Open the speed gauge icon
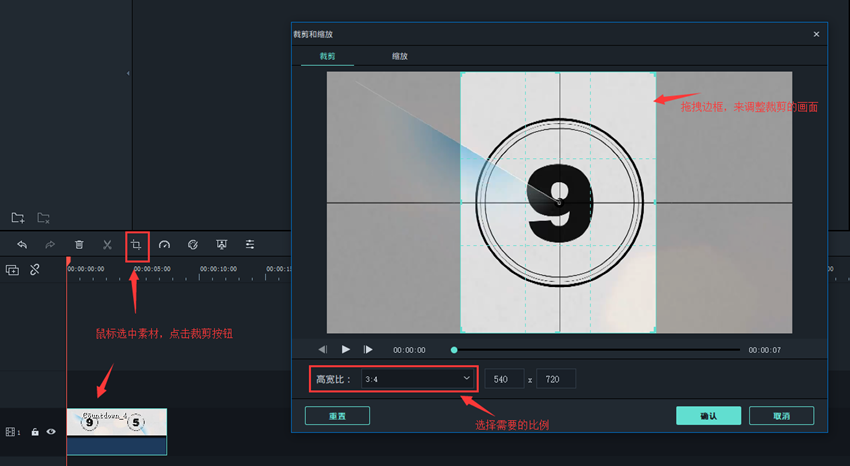 click(164, 245)
